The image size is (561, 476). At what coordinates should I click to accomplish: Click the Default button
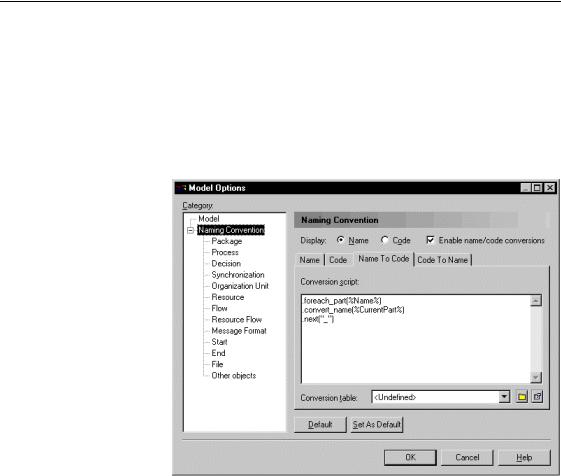point(320,425)
